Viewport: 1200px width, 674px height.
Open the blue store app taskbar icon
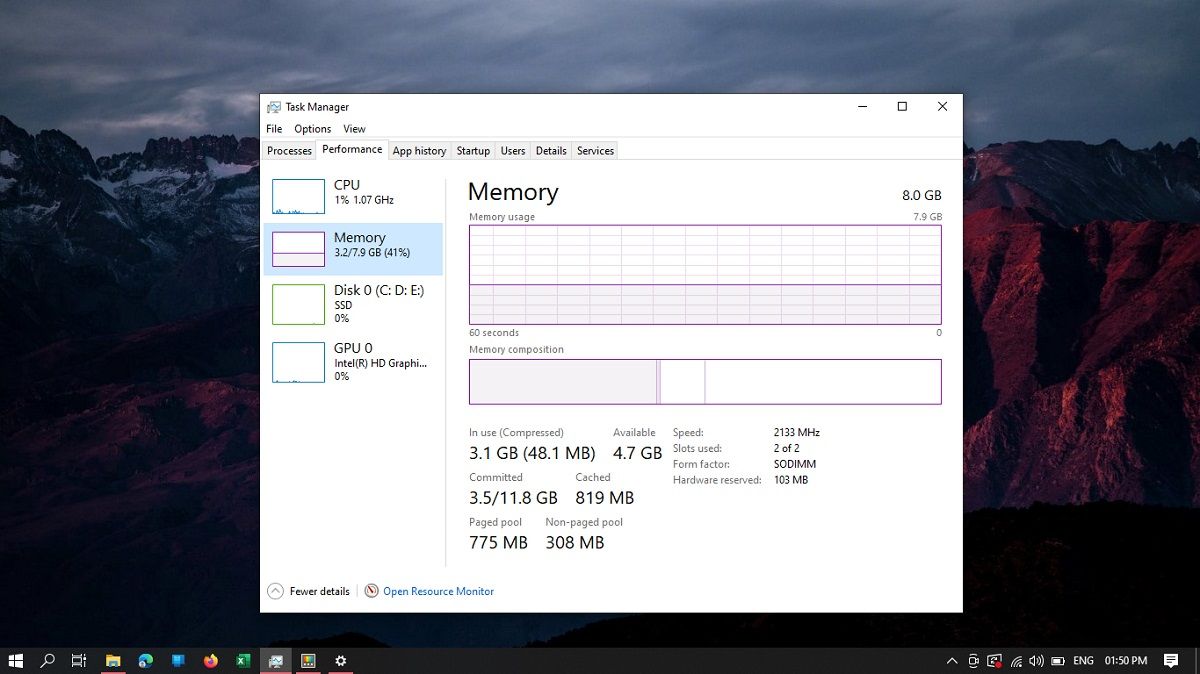(178, 660)
